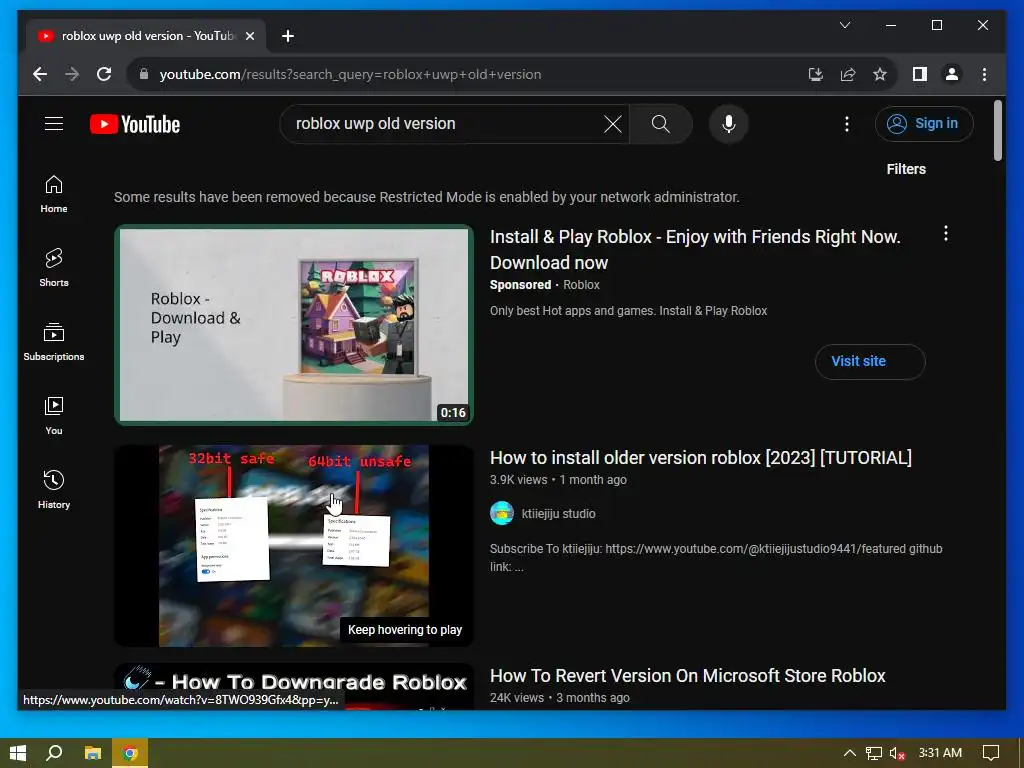Image resolution: width=1024 pixels, height=768 pixels.
Task: Go forward in Chrome
Action: pyautogui.click(x=72, y=74)
